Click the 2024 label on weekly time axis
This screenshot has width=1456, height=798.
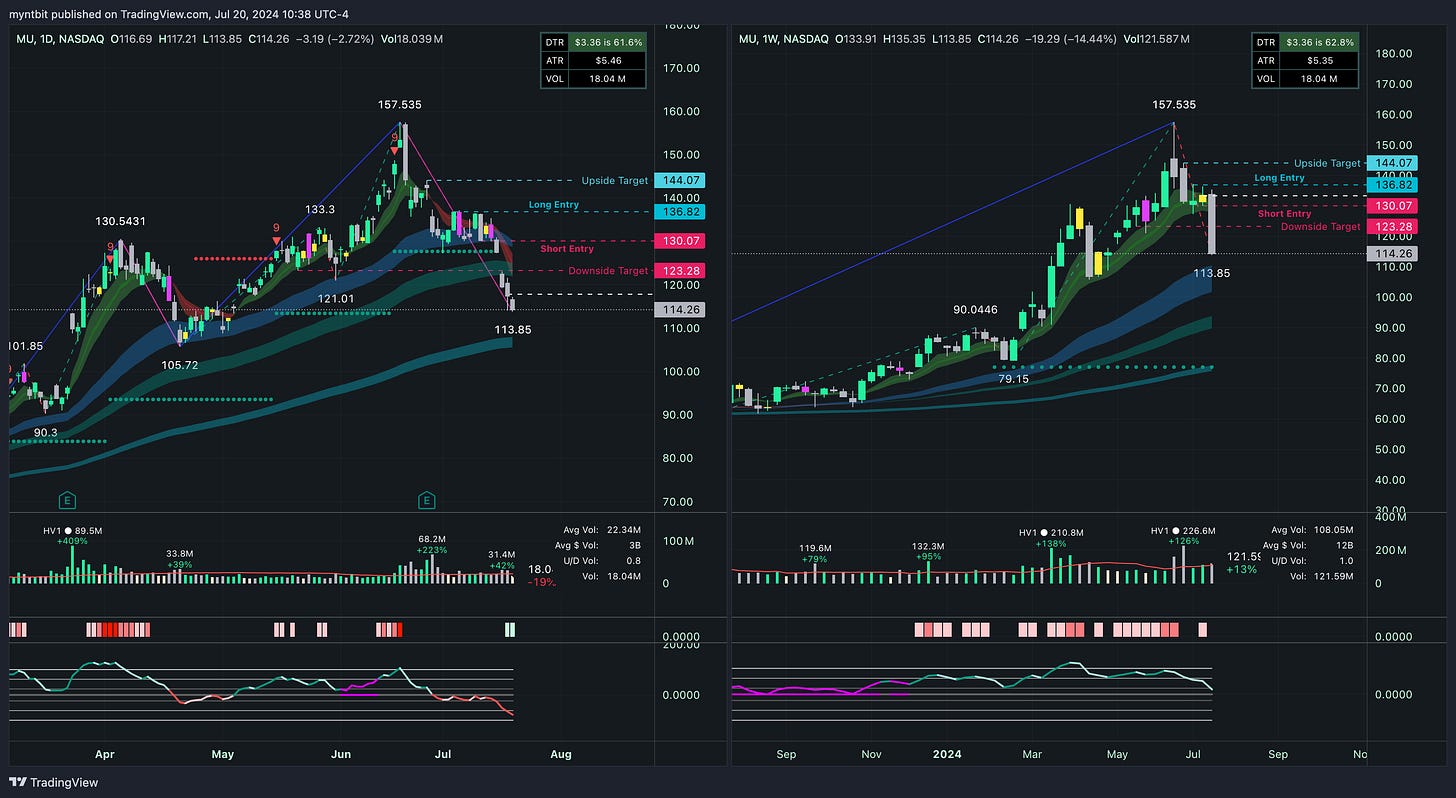point(946,754)
